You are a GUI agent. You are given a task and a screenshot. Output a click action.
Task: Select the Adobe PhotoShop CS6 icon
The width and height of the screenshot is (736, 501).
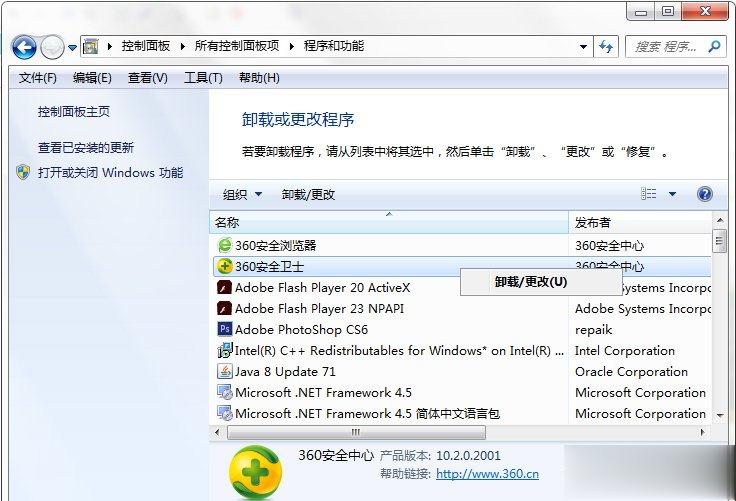pos(225,329)
